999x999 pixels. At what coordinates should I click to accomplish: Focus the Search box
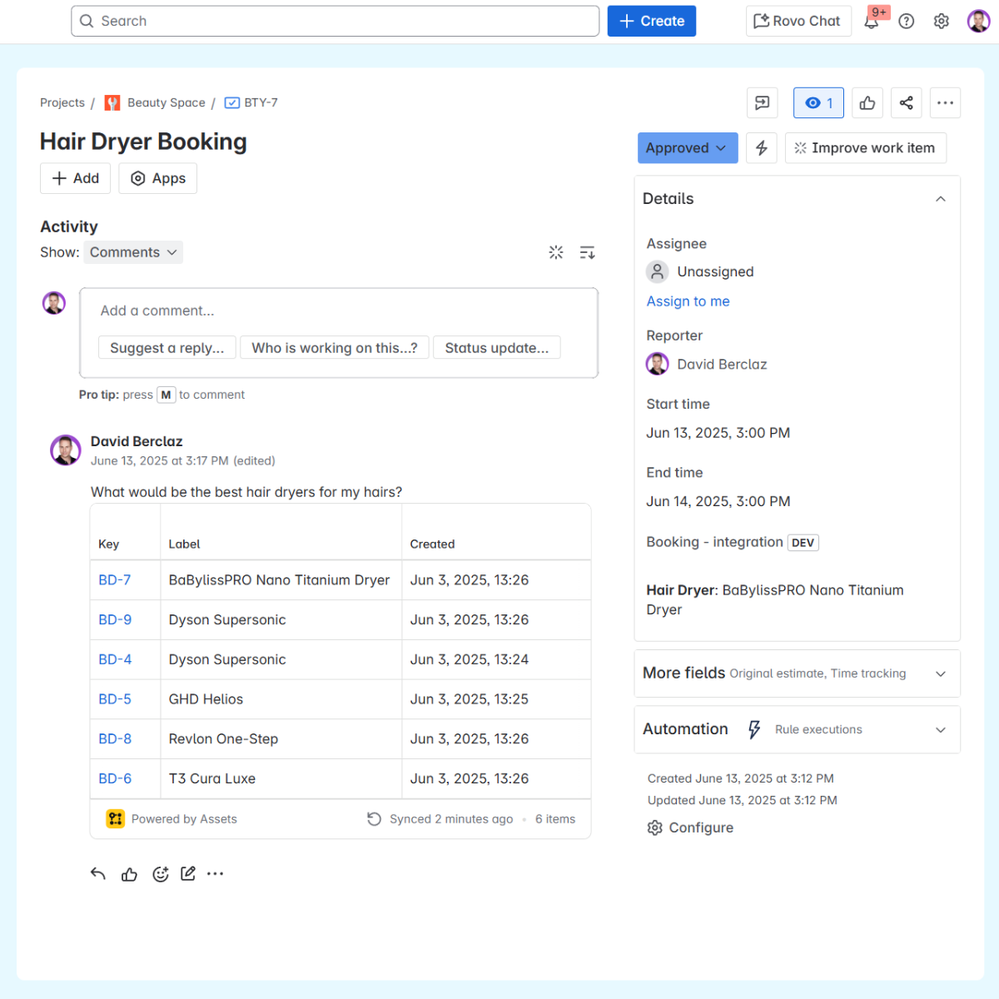[x=335, y=21]
